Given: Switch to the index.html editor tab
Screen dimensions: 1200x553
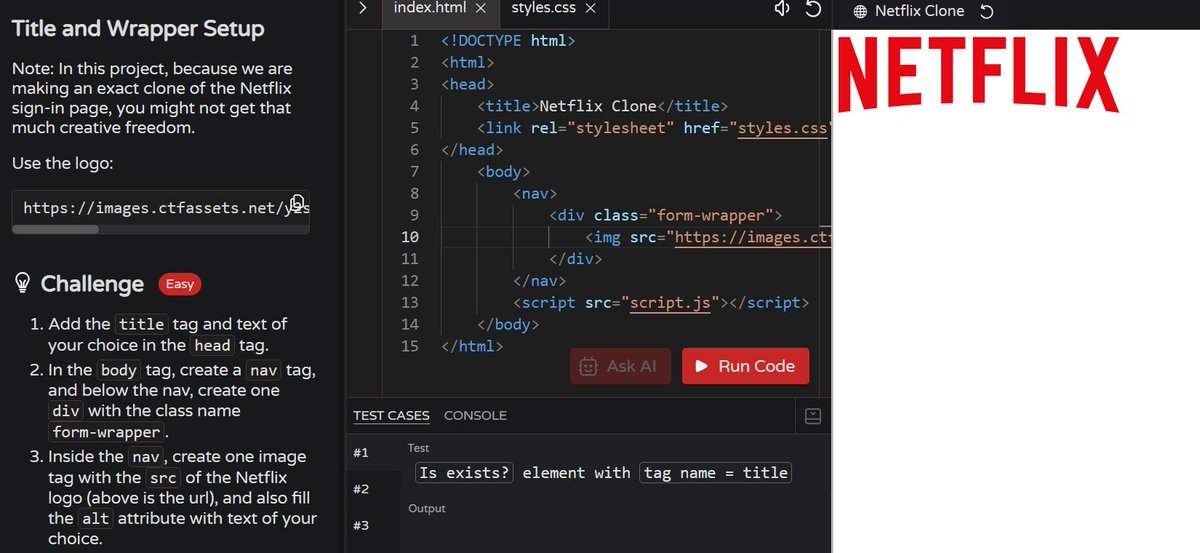Looking at the screenshot, I should pyautogui.click(x=429, y=8).
